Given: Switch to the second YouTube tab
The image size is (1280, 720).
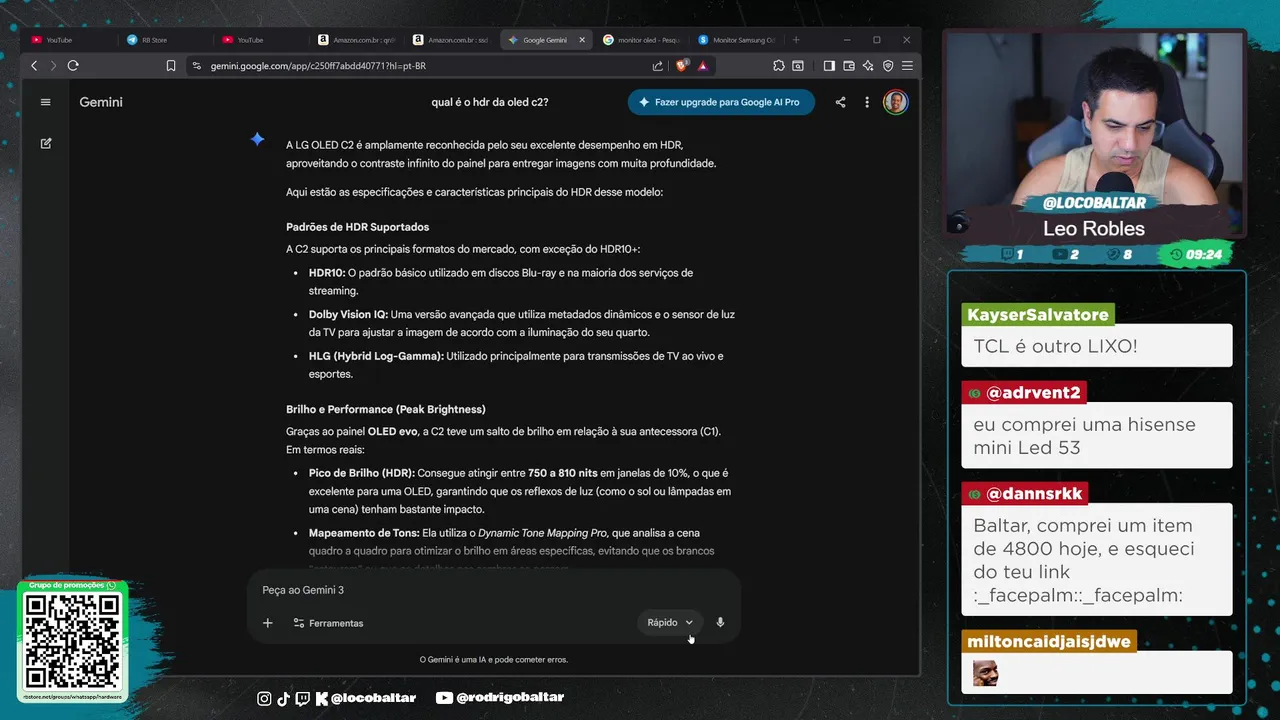Looking at the screenshot, I should coord(260,40).
